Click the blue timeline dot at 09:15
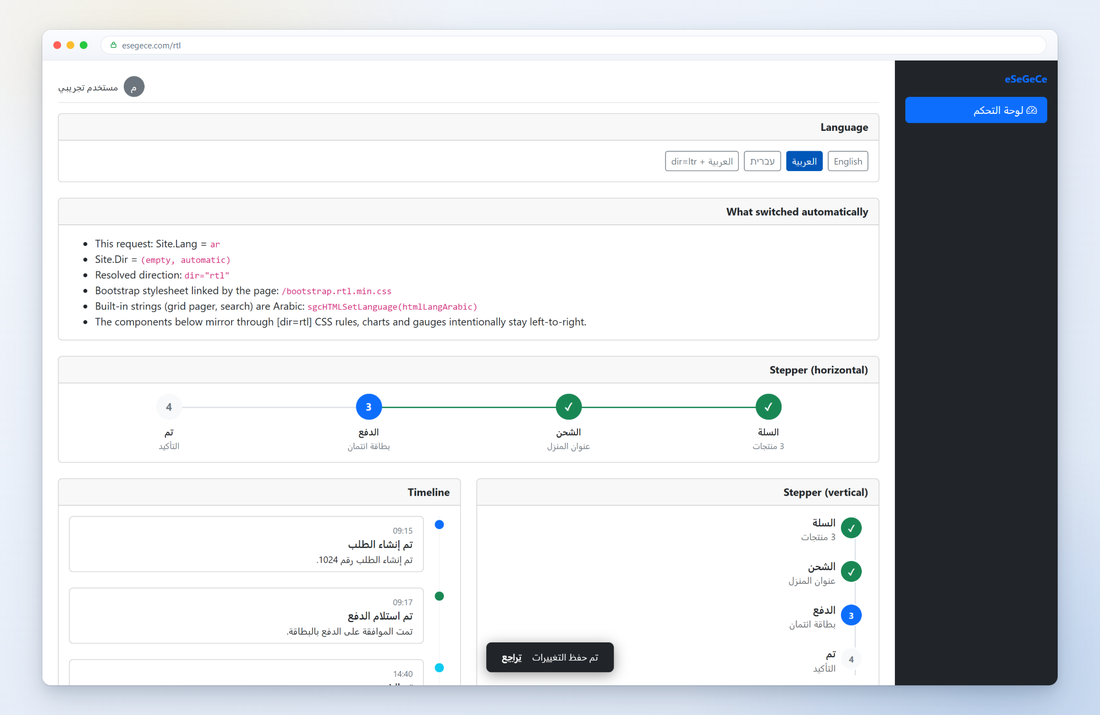This screenshot has width=1100, height=715. coord(439,525)
